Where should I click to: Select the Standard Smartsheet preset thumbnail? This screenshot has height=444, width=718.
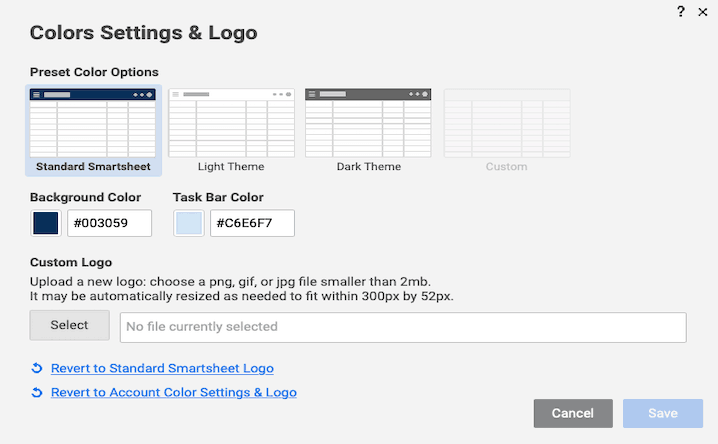[x=92, y=123]
